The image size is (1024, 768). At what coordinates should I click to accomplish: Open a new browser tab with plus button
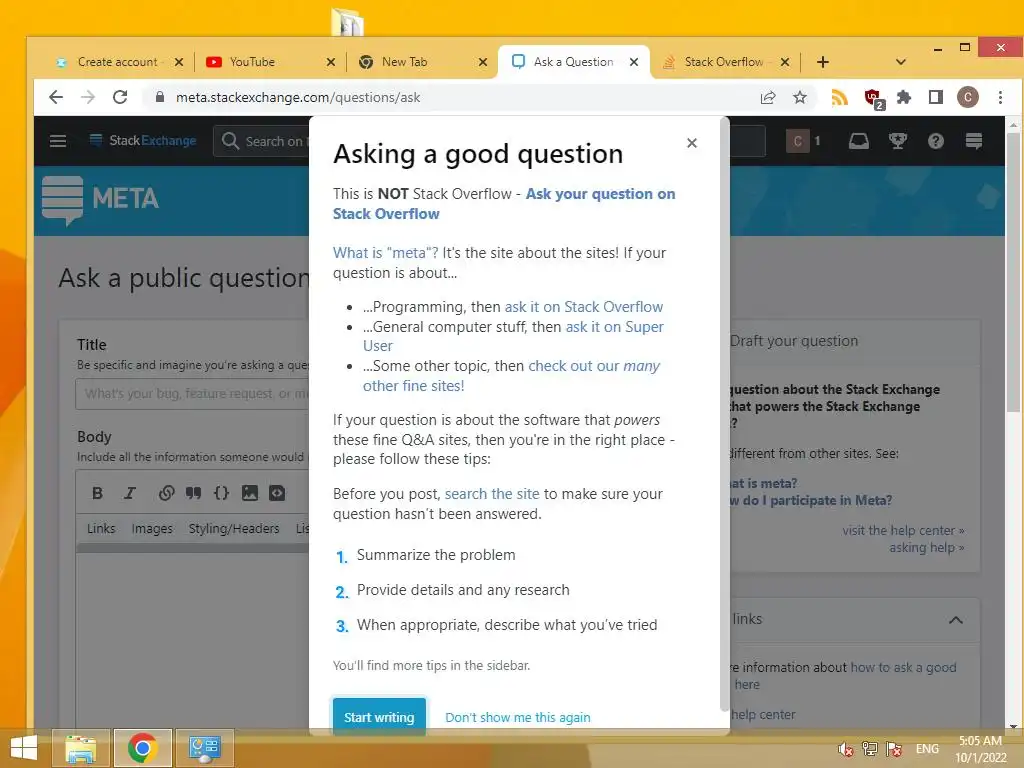(x=823, y=62)
